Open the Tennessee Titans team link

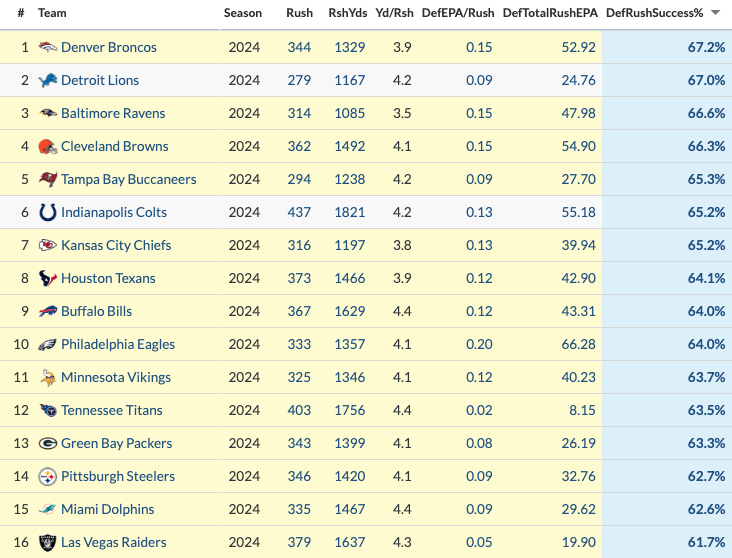point(112,410)
